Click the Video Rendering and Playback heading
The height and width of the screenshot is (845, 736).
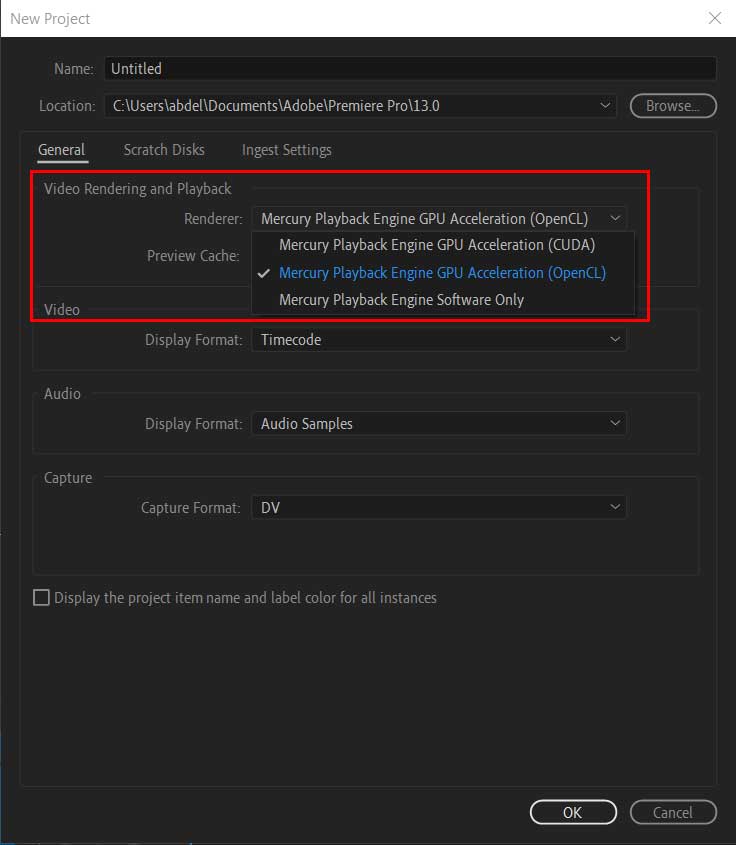point(137,189)
